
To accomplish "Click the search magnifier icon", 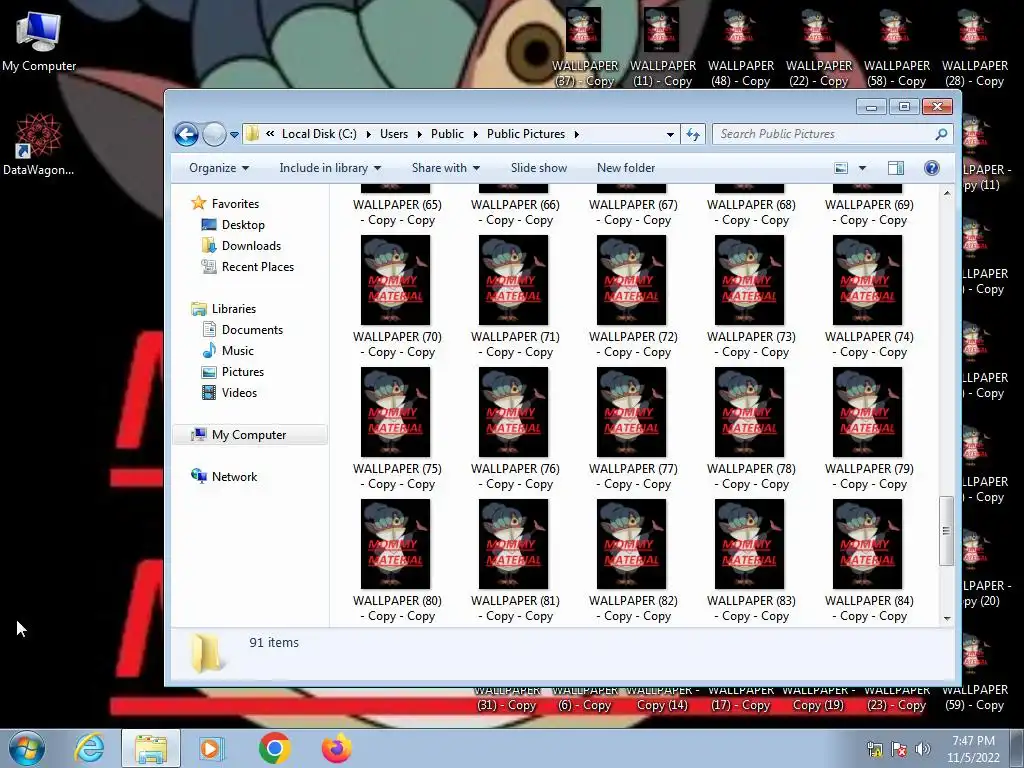I will coord(941,134).
